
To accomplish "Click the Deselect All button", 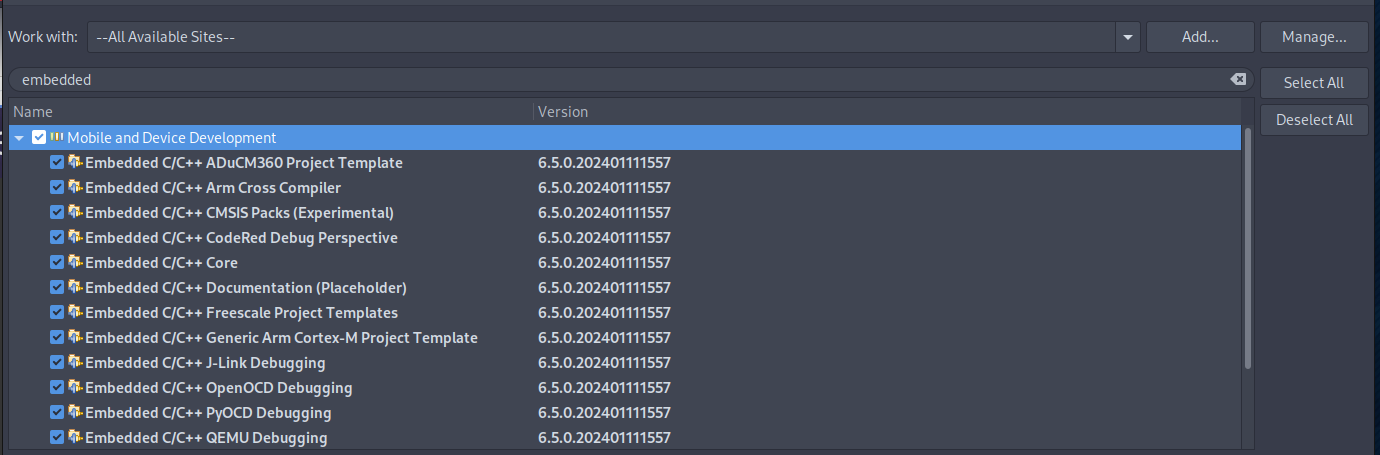I will (1314, 120).
